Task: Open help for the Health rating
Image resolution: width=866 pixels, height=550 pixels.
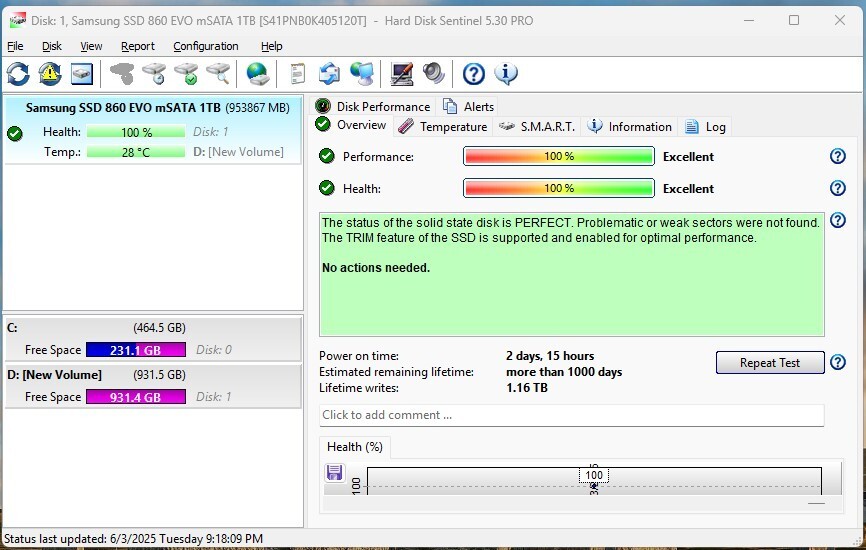Action: coord(838,188)
